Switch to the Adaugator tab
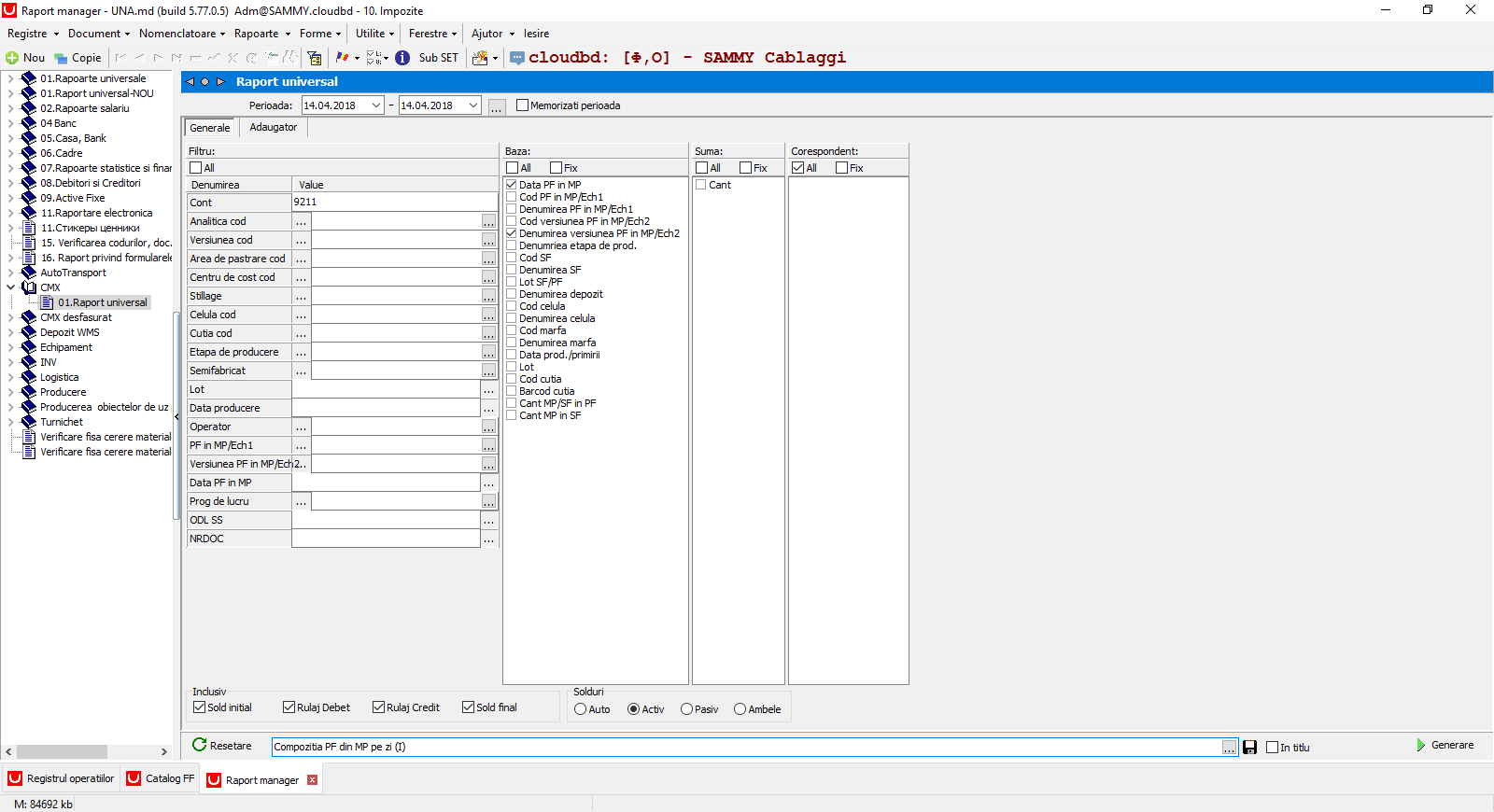Screen dimensions: 1494x812 (274, 128)
